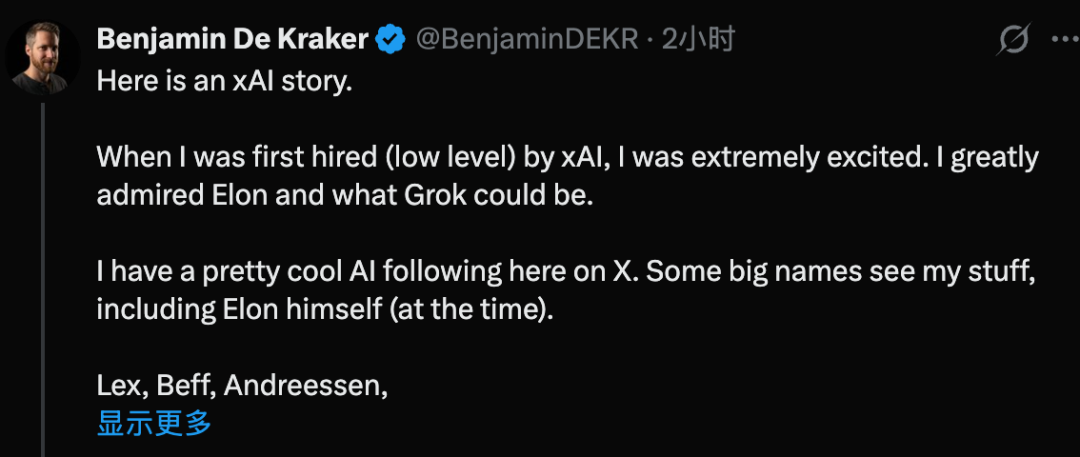Viewport: 1080px width, 457px height.
Task: Click the blue verified checkmark badge
Action: pos(390,40)
